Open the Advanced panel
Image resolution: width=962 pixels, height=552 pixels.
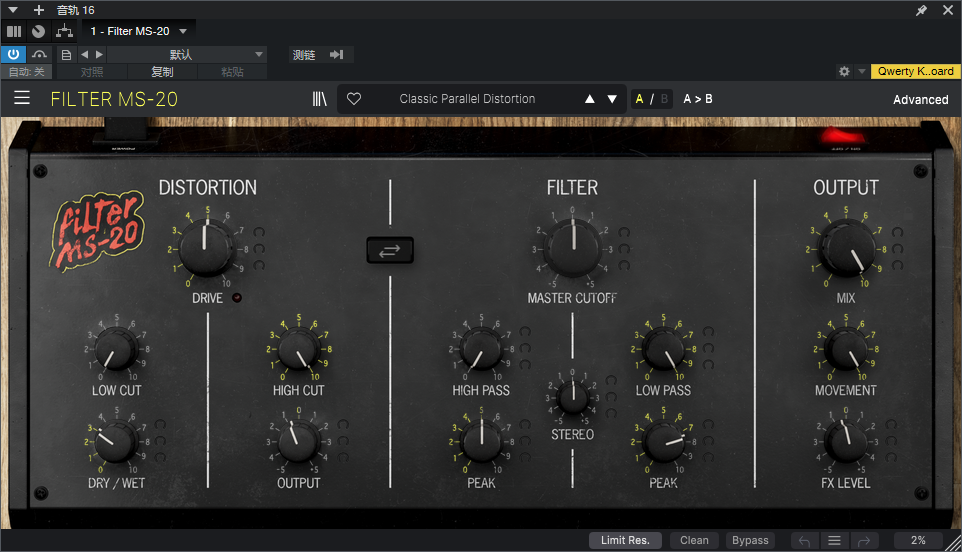pyautogui.click(x=920, y=99)
